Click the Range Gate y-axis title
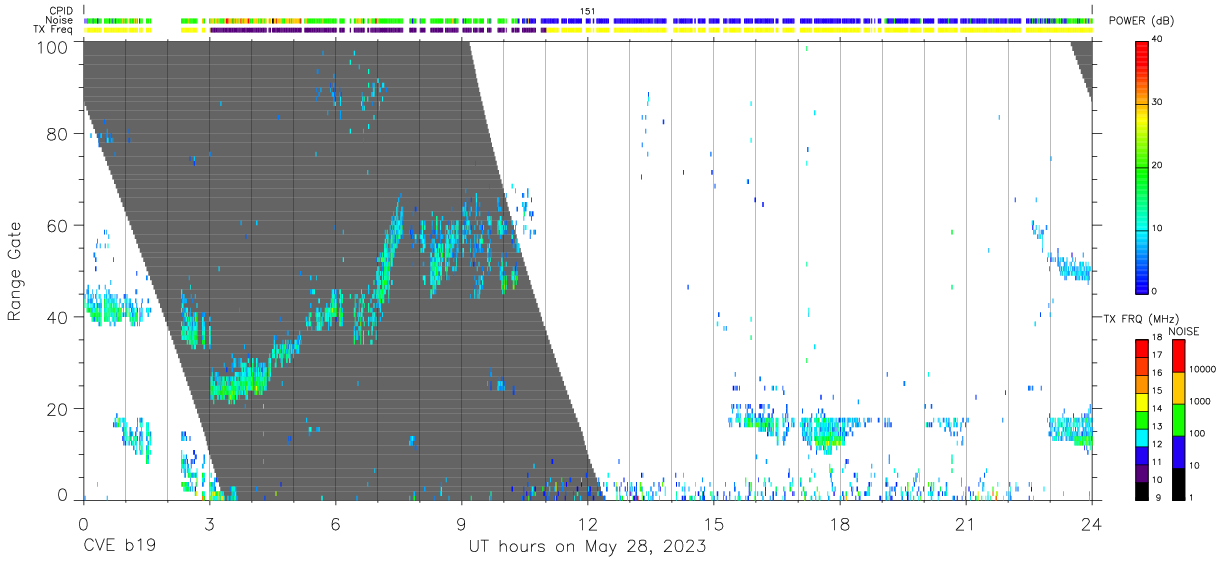 point(16,270)
